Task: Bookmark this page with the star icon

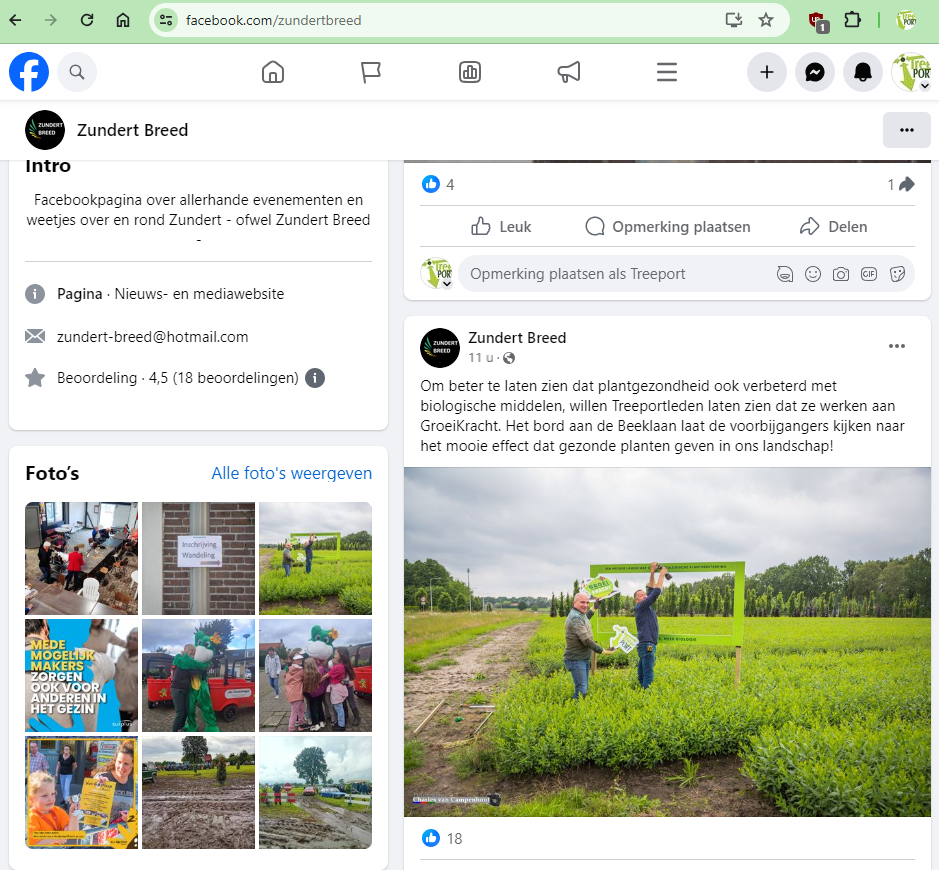Action: click(x=766, y=20)
